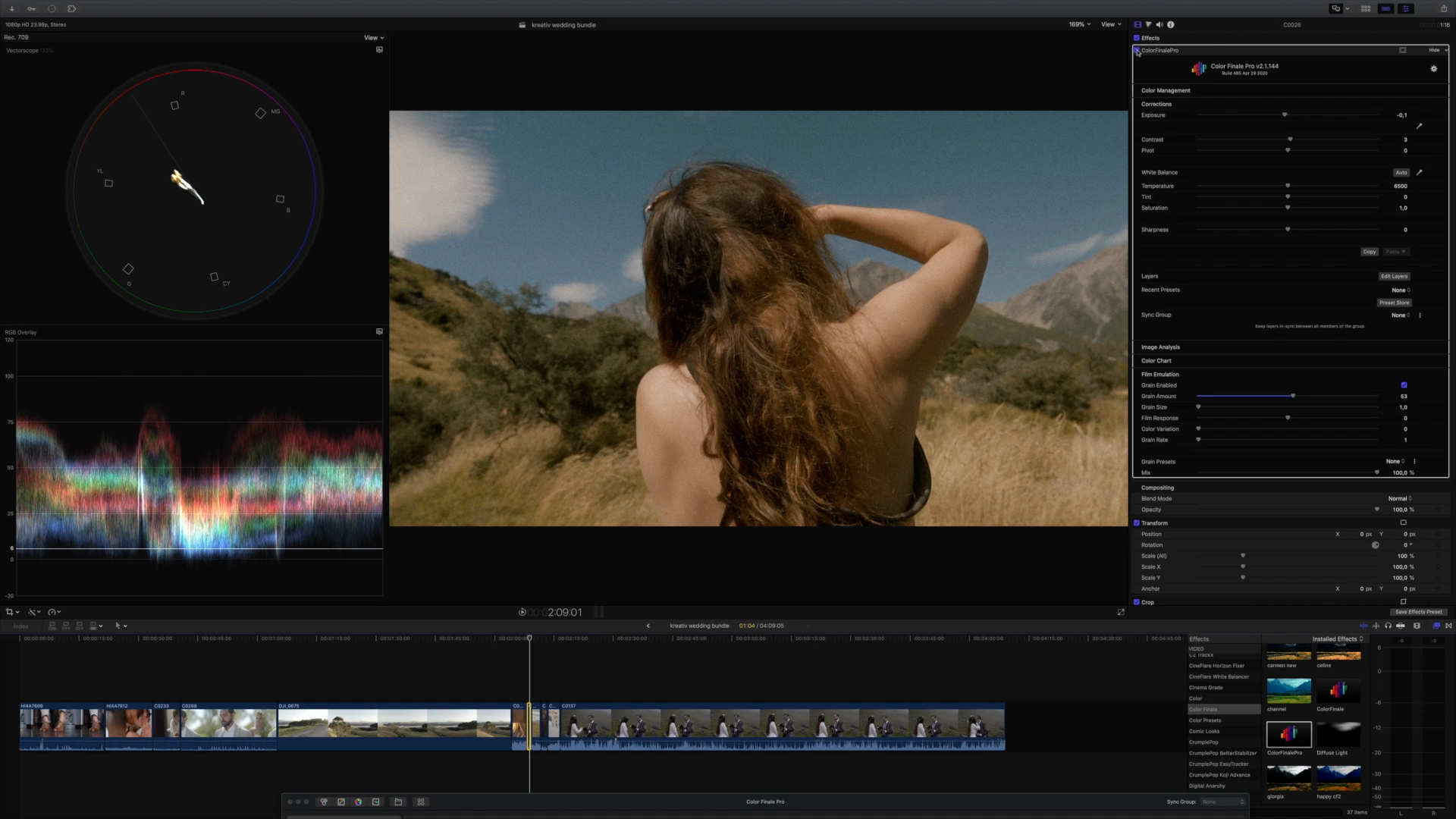Open the scopes View dropdown

373,38
